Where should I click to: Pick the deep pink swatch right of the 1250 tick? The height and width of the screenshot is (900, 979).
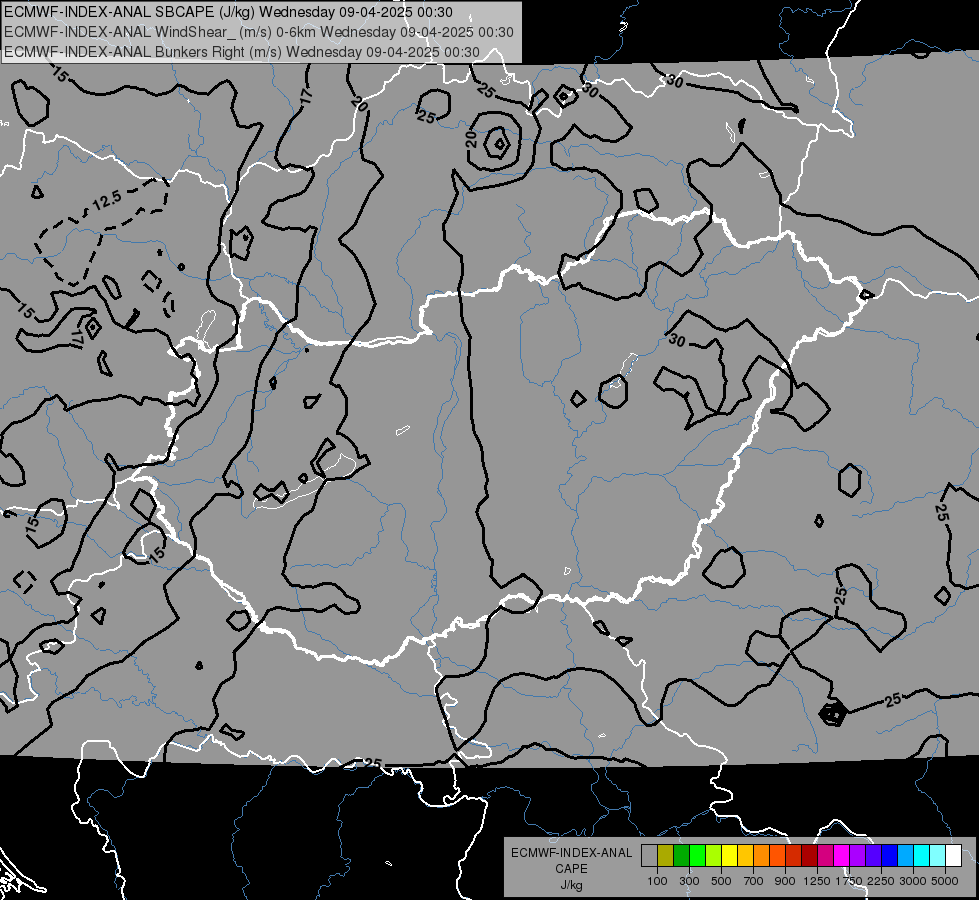pyautogui.click(x=825, y=855)
